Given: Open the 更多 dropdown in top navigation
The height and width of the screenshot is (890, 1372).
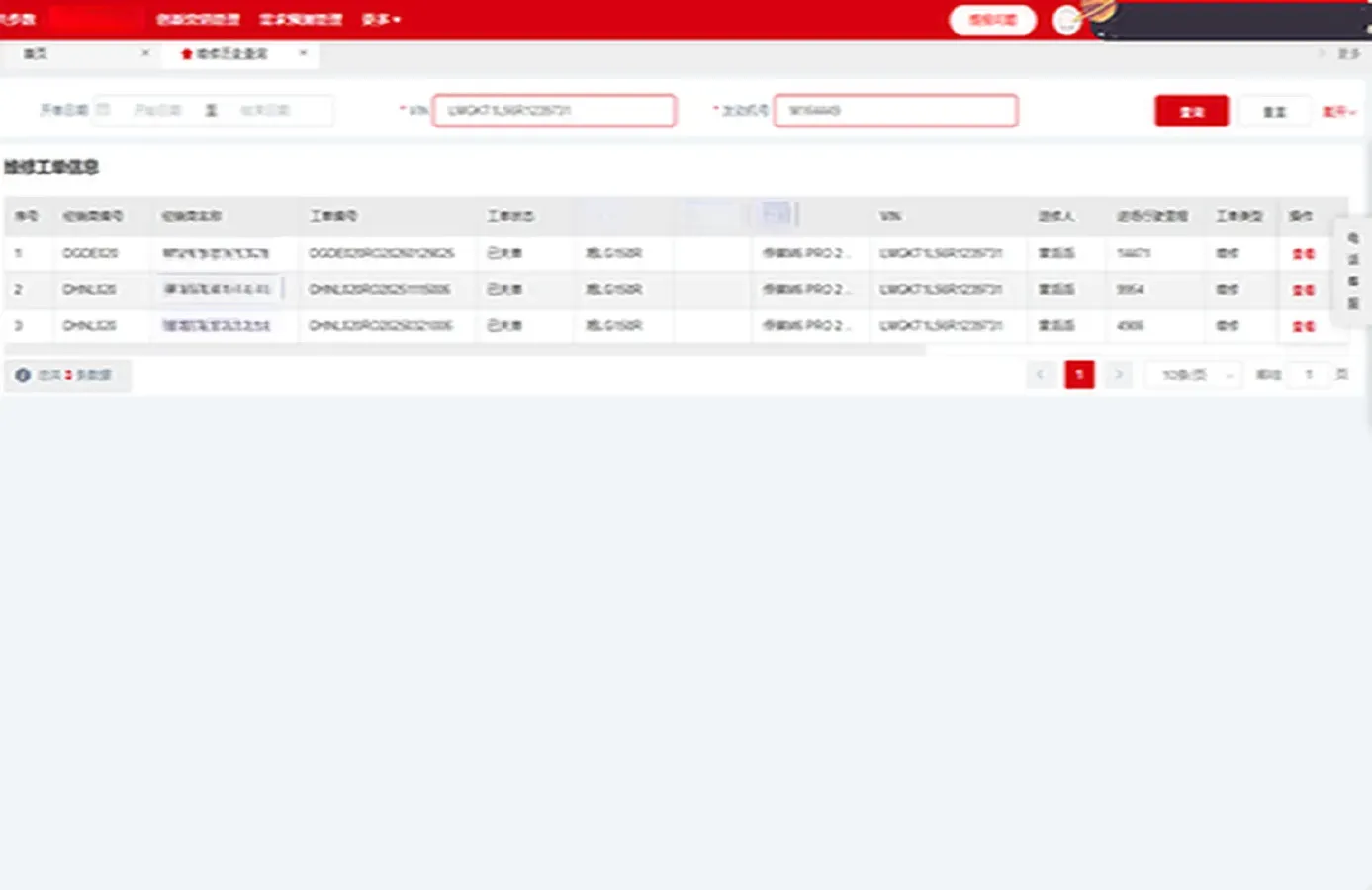Looking at the screenshot, I should [381, 19].
